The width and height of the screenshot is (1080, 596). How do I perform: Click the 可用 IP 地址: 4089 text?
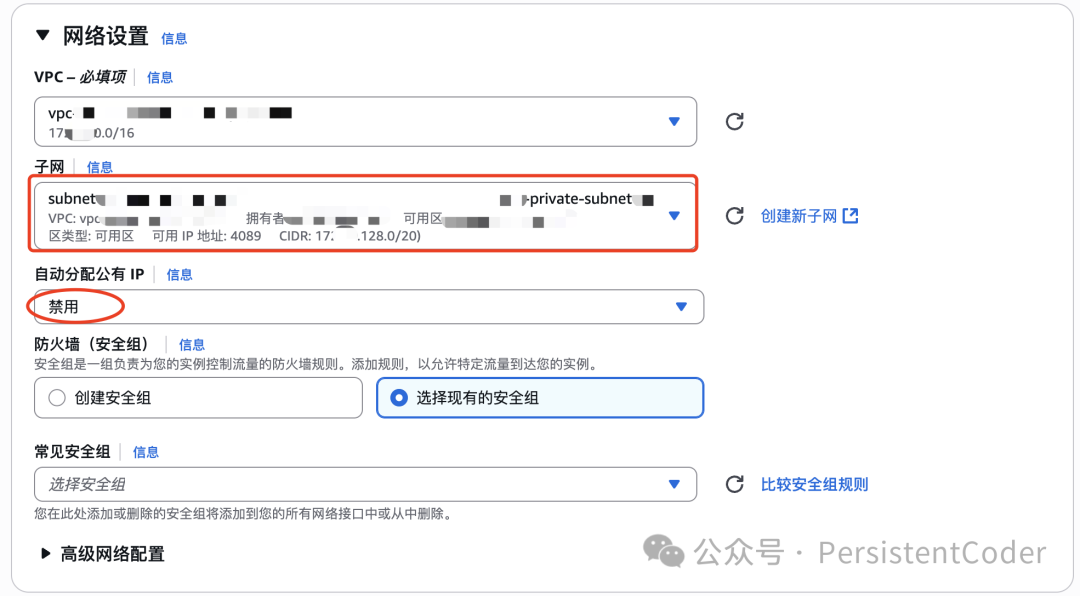point(207,236)
